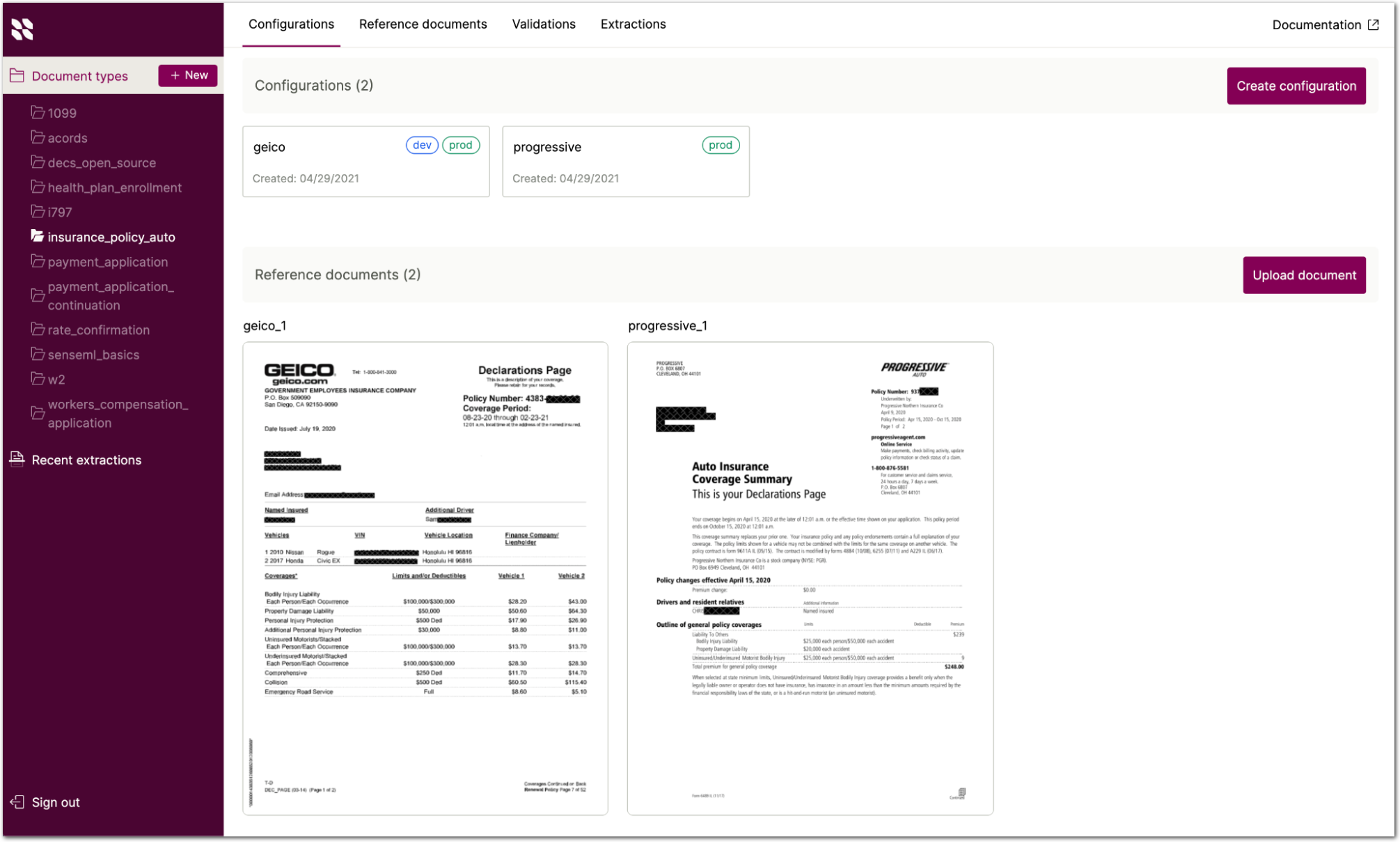Screen dimensions: 1400x842
Task: Select the w2 document type
Action: pos(56,380)
